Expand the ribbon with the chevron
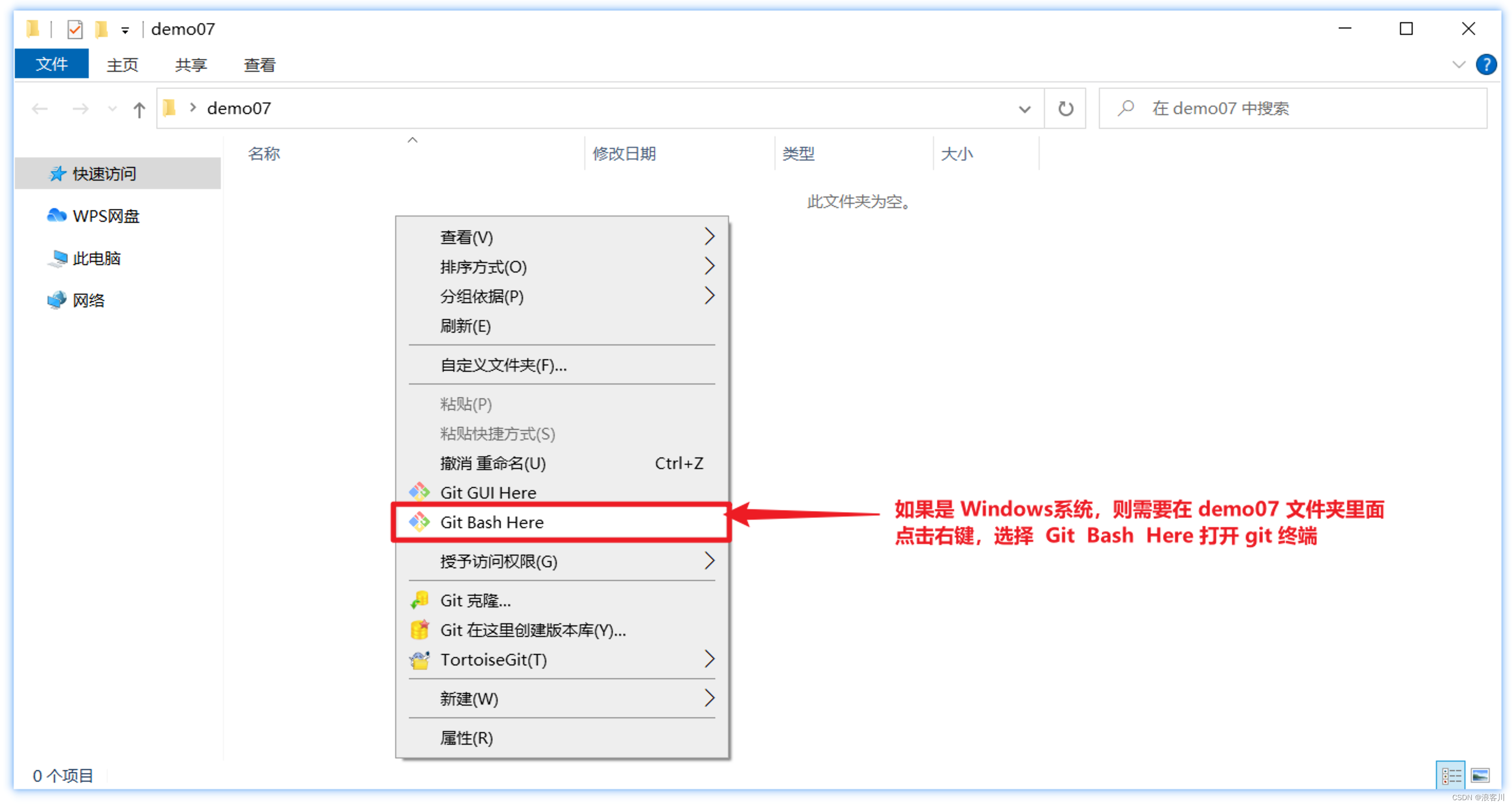 coord(1458,64)
